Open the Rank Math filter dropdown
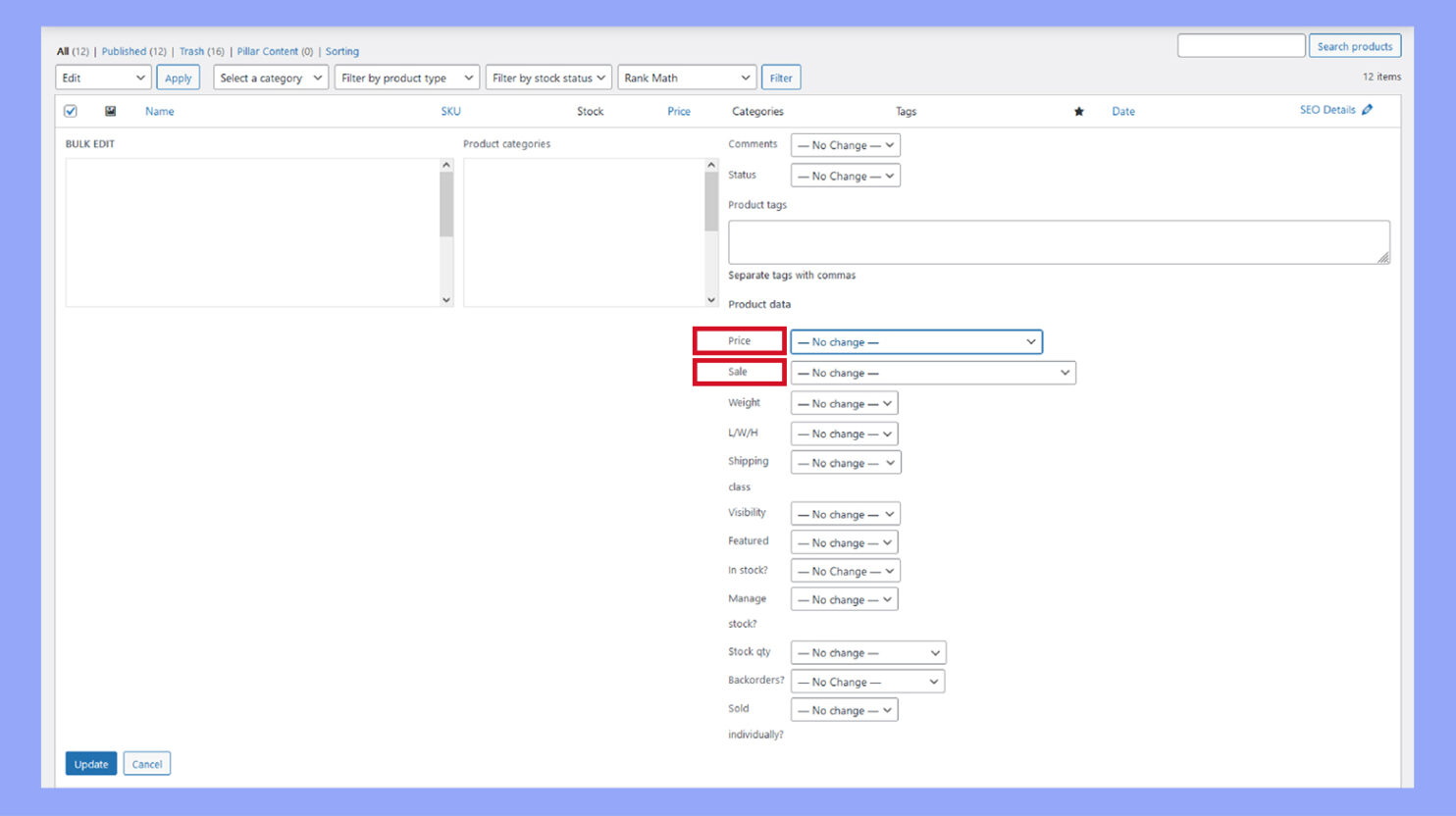Screen dimensions: 1456x816 click(x=686, y=76)
